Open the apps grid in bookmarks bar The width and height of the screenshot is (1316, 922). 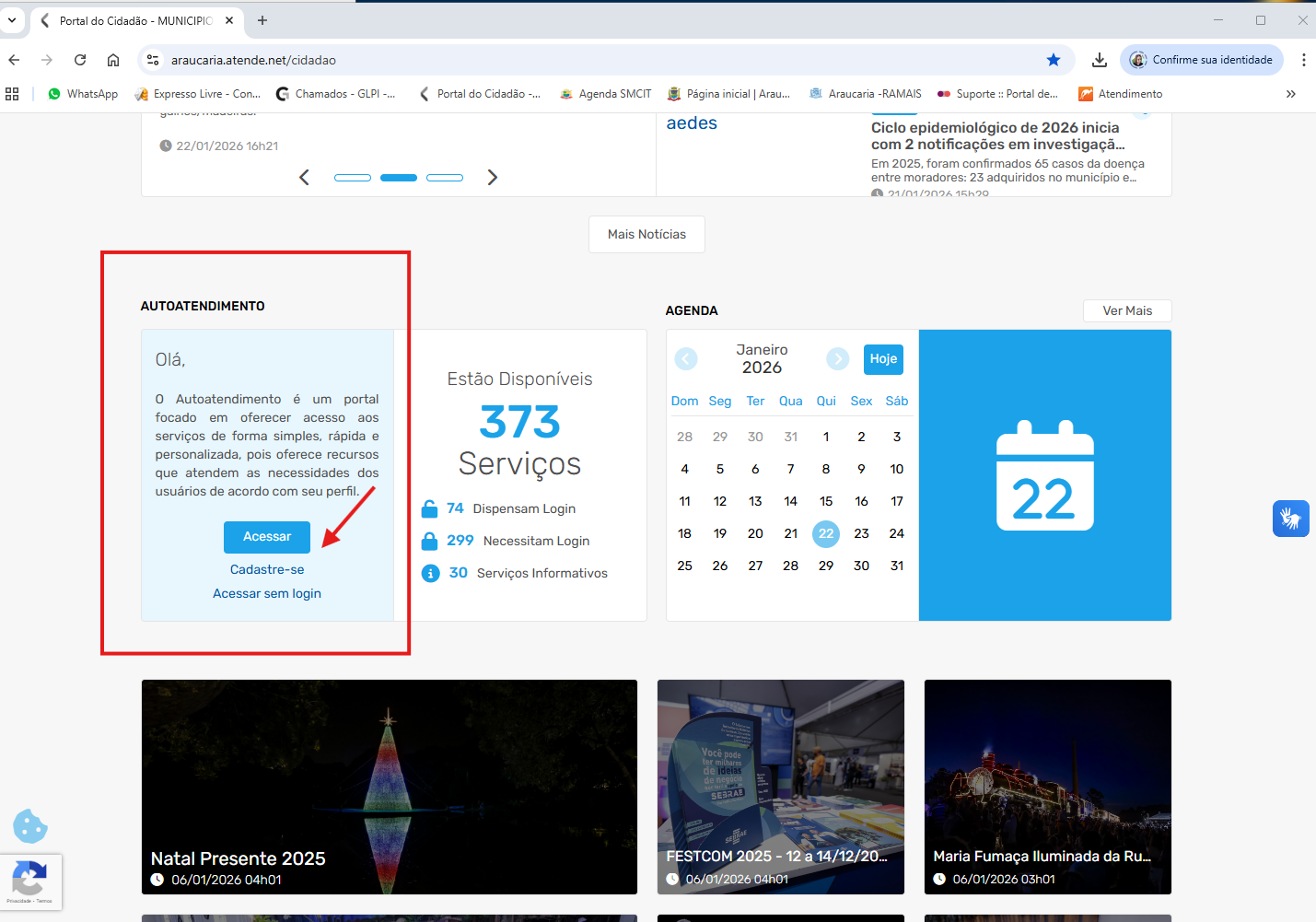click(12, 94)
